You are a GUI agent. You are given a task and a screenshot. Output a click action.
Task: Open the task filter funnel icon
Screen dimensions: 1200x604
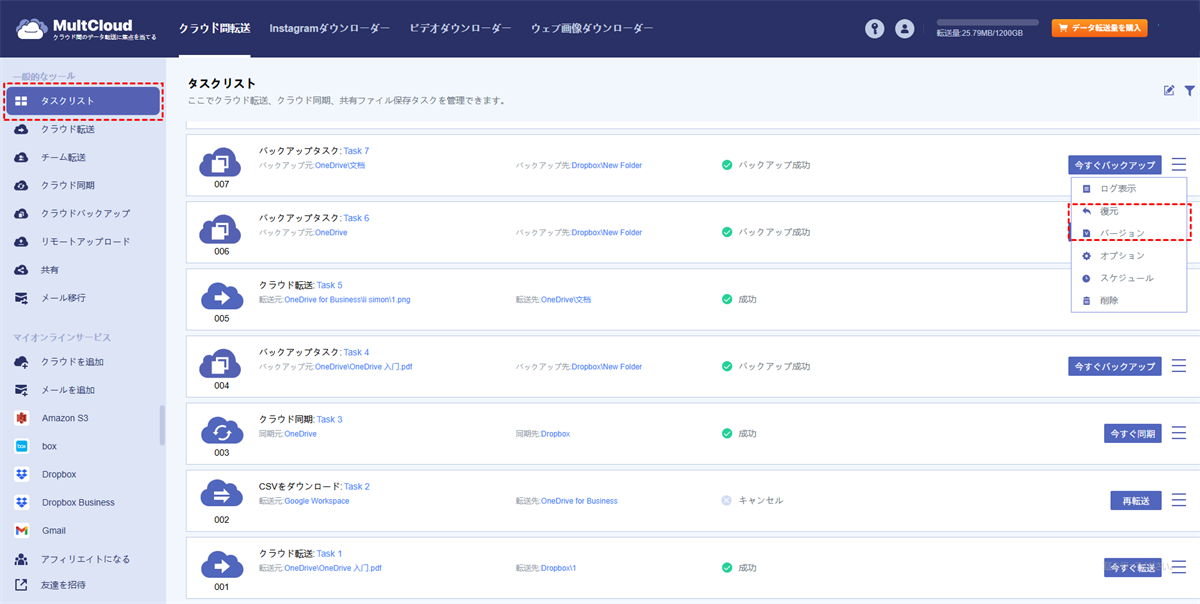click(1190, 91)
